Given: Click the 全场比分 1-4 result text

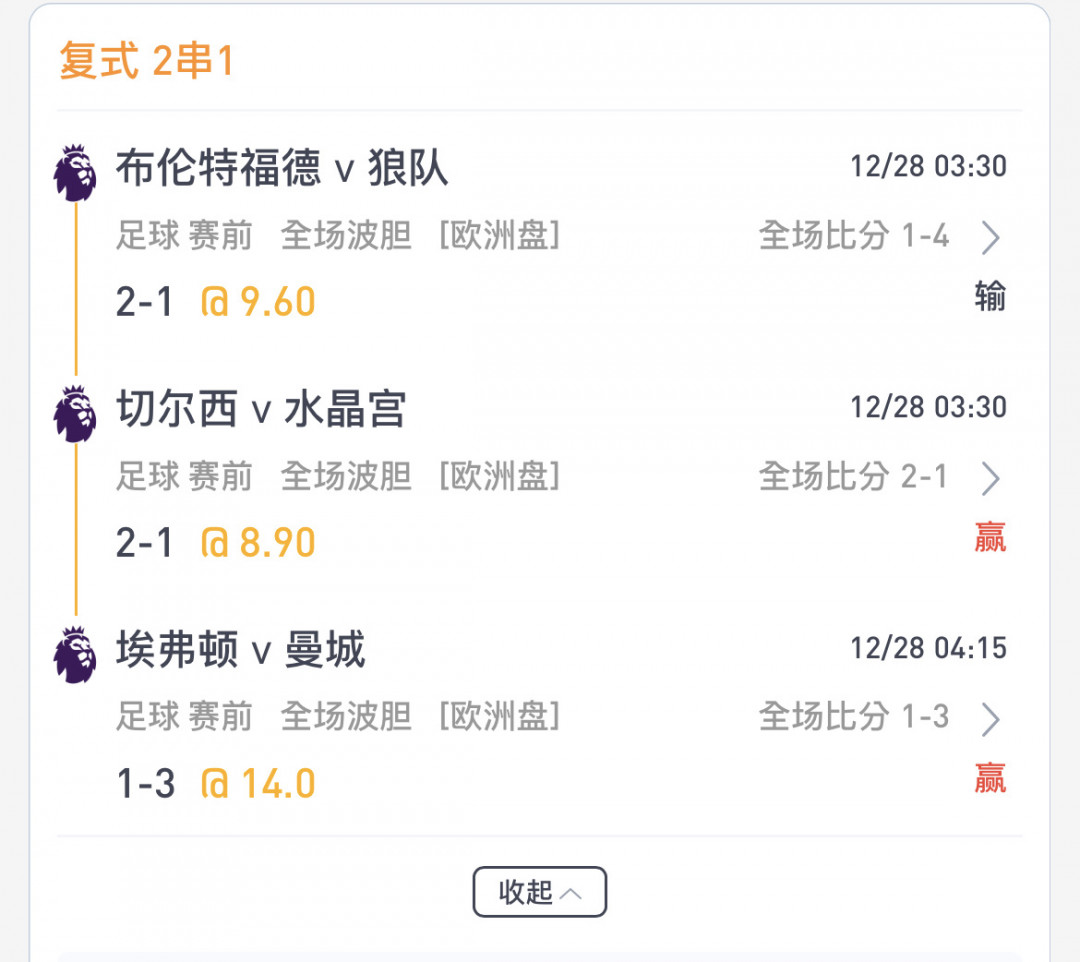Looking at the screenshot, I should pyautogui.click(x=854, y=237).
